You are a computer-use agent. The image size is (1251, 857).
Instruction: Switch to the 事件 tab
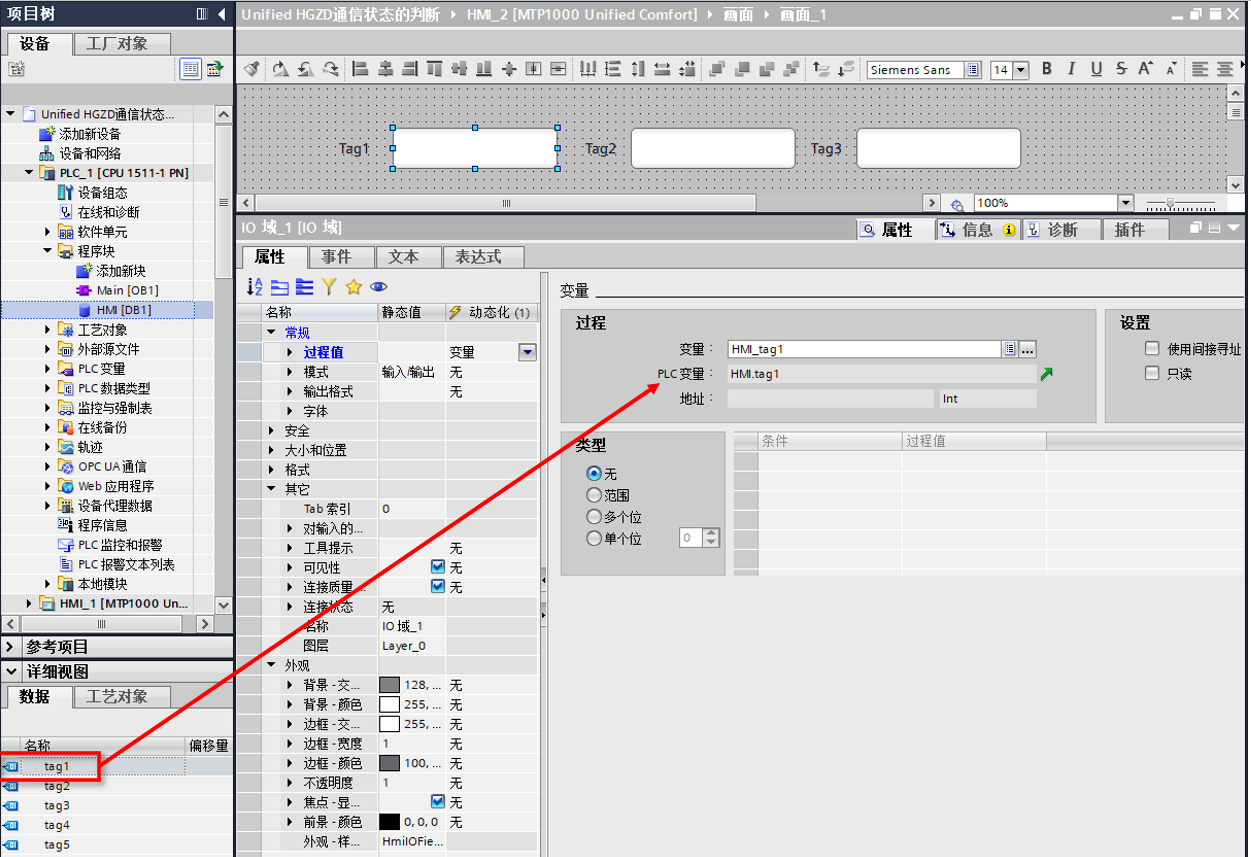[x=336, y=257]
